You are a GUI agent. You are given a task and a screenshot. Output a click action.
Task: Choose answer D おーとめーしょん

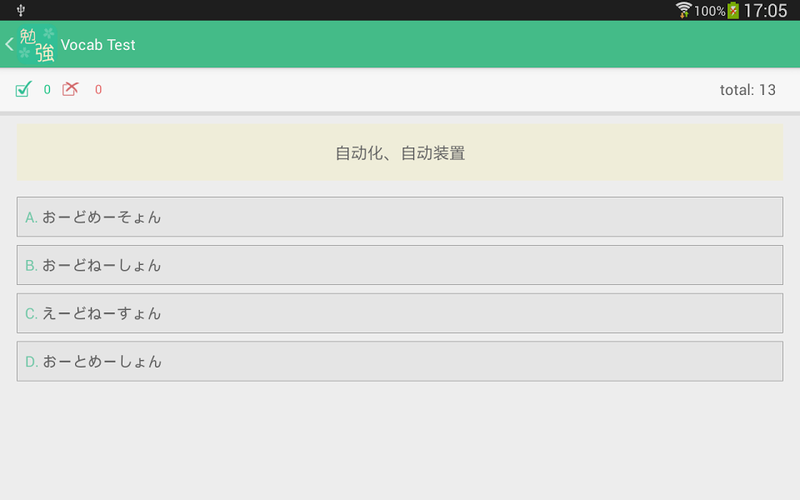pyautogui.click(x=399, y=361)
